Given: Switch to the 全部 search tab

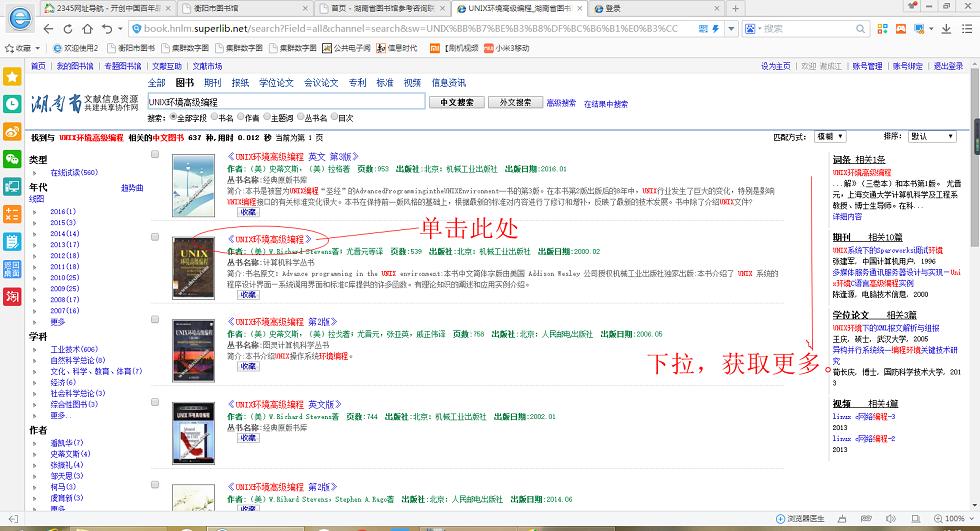Looking at the screenshot, I should coord(156,82).
